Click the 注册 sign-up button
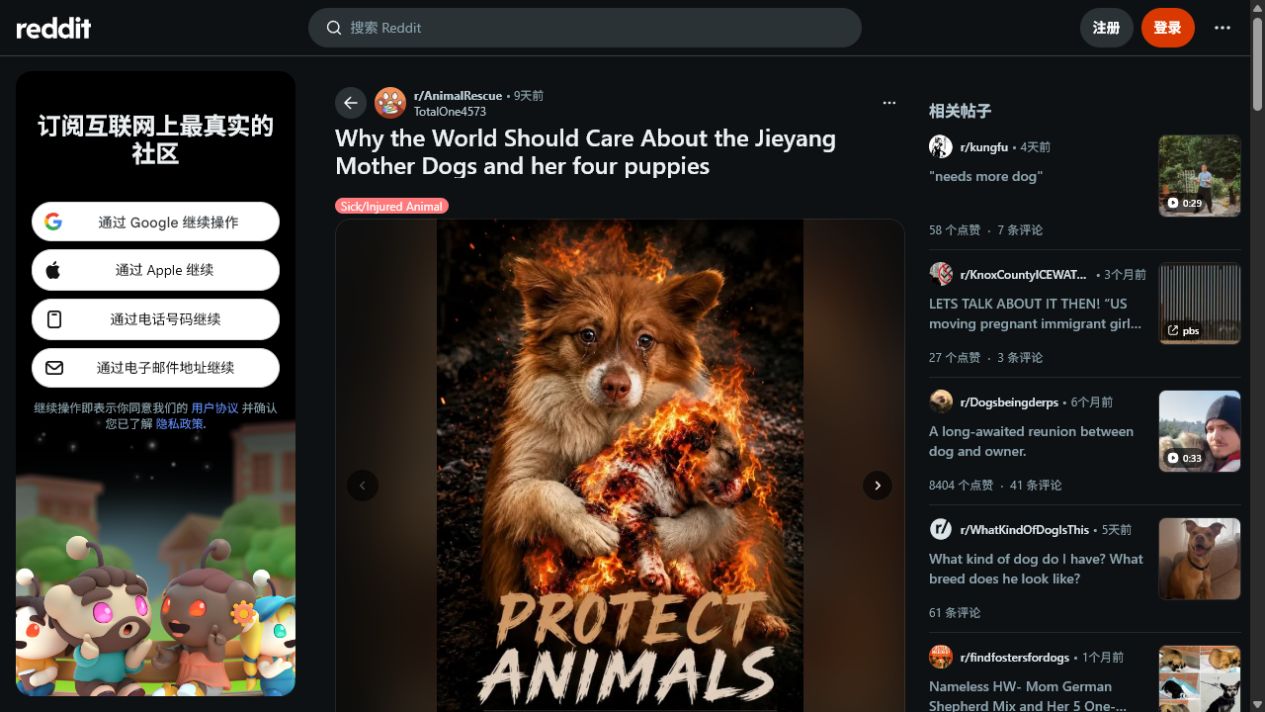The width and height of the screenshot is (1265, 712). tap(1106, 28)
